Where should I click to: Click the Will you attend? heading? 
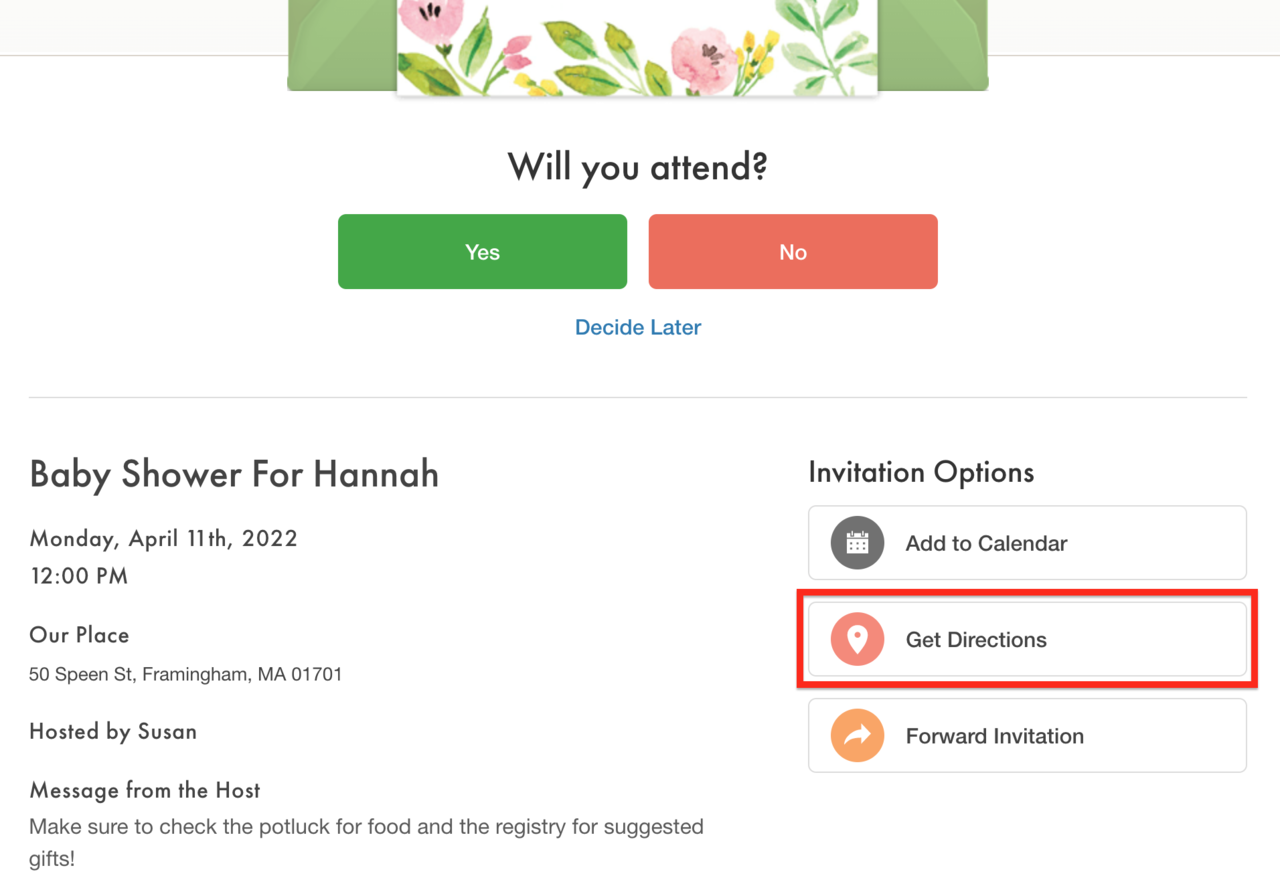click(x=638, y=167)
